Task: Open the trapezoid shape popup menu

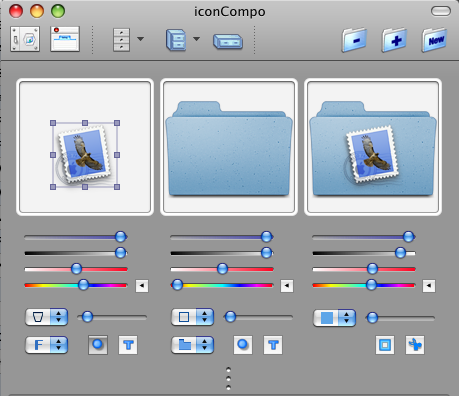Action: (47, 317)
